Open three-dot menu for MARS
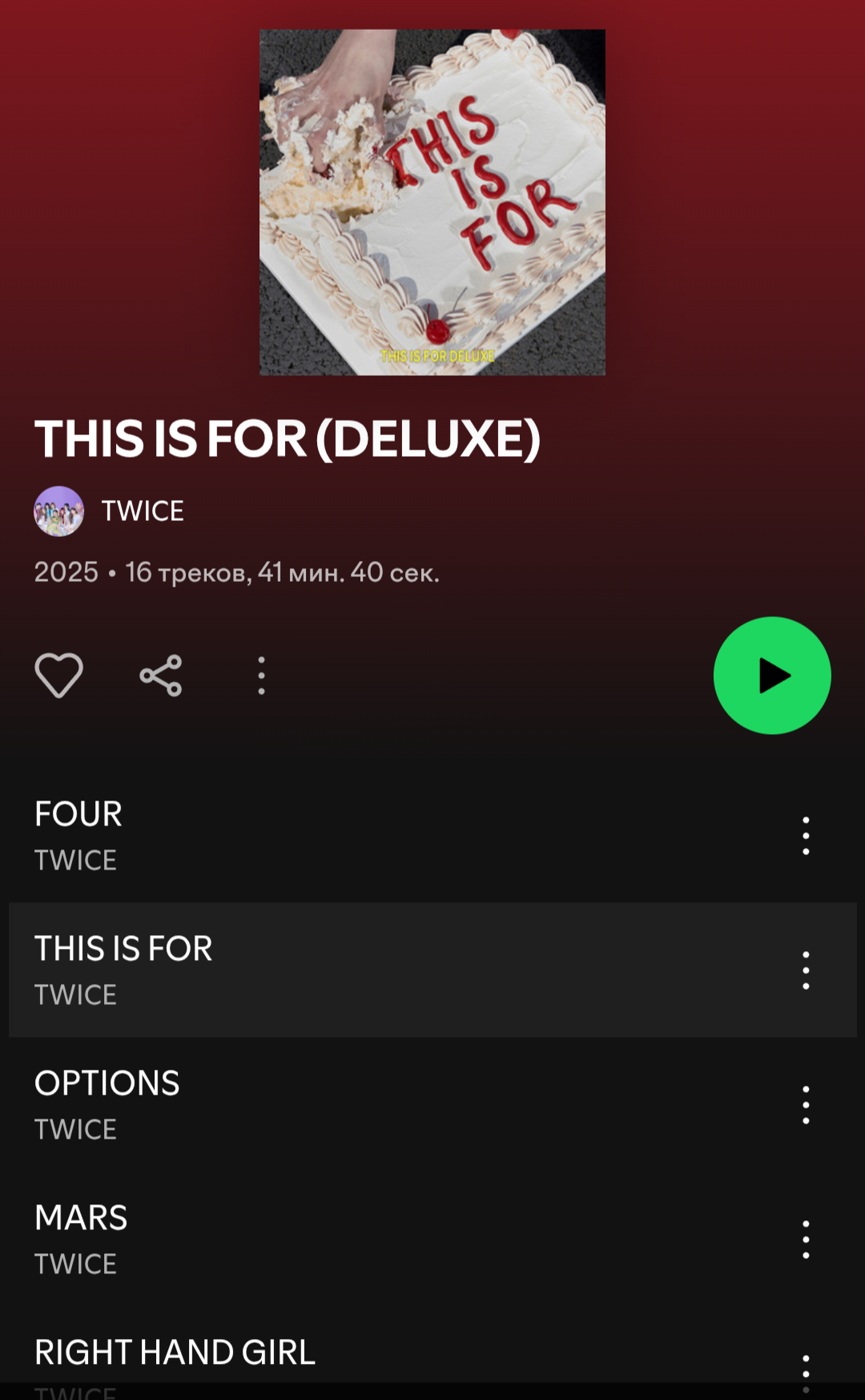 [x=806, y=1240]
